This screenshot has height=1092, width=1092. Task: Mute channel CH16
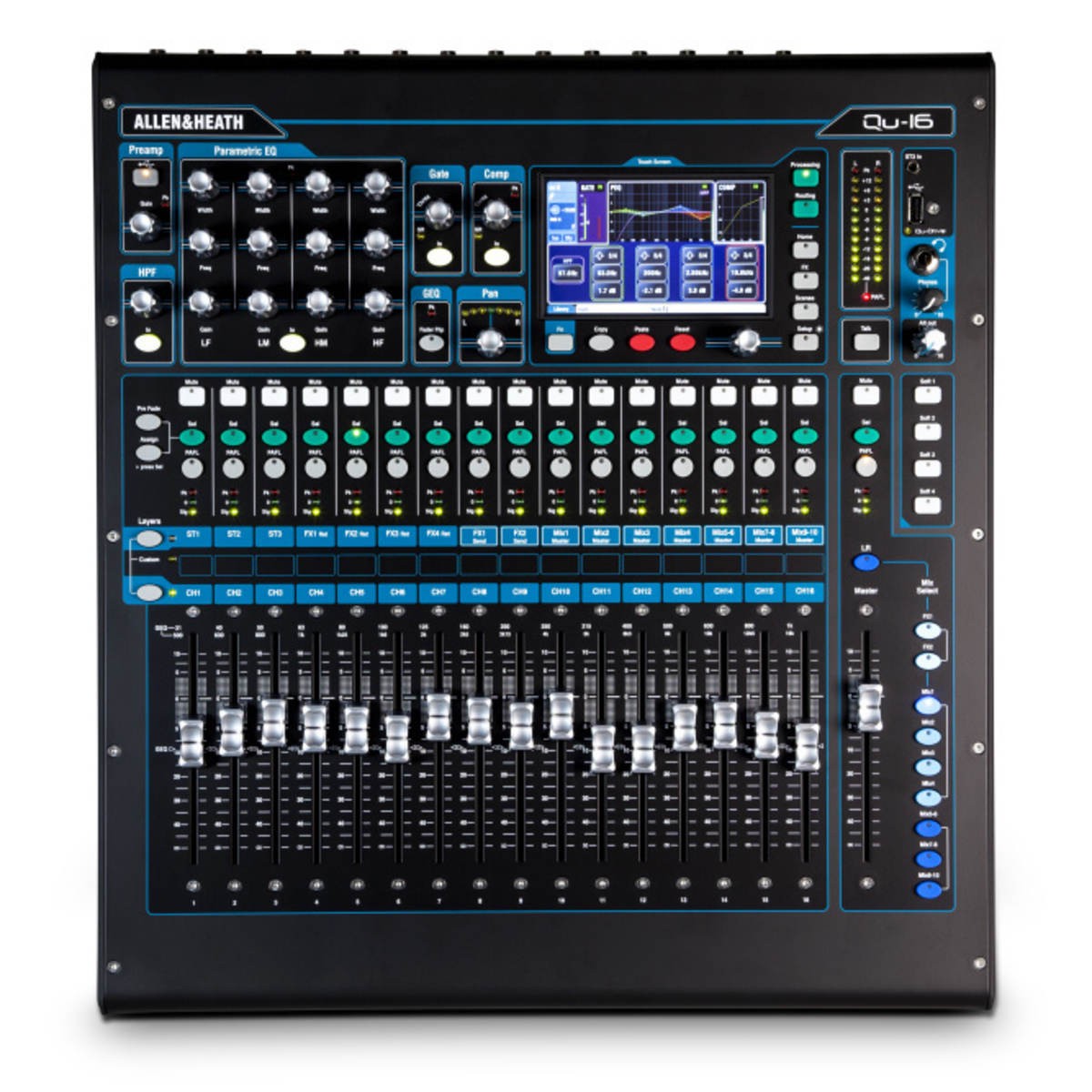click(x=804, y=396)
